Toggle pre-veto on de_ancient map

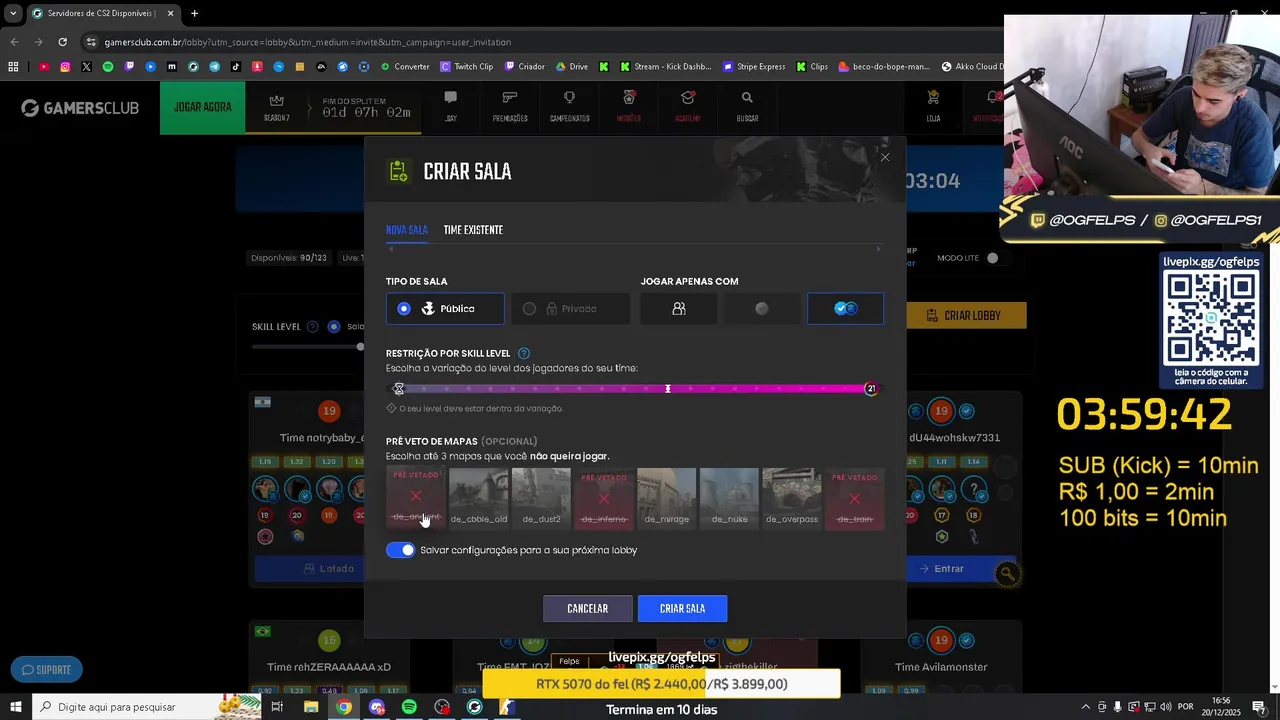[416, 498]
